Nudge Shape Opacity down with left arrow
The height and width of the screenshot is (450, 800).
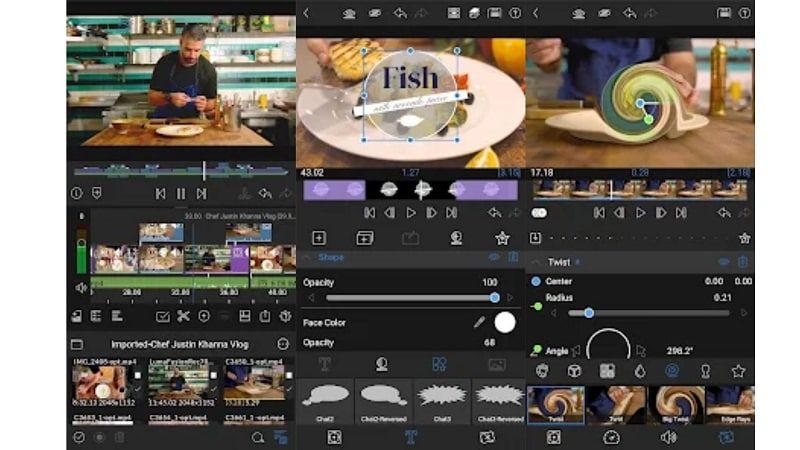pyautogui.click(x=311, y=298)
